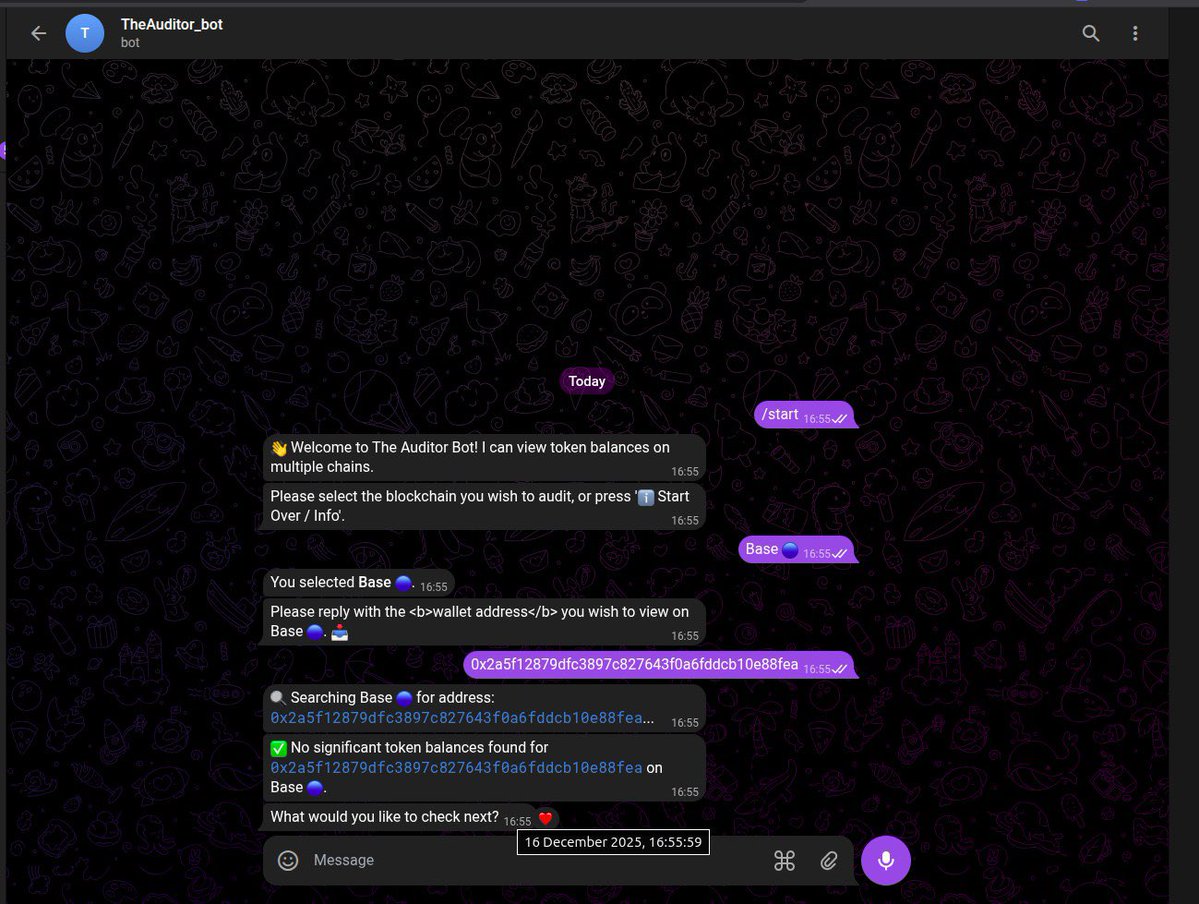Click the Base sent message bubble
The height and width of the screenshot is (904, 1199).
point(762,549)
